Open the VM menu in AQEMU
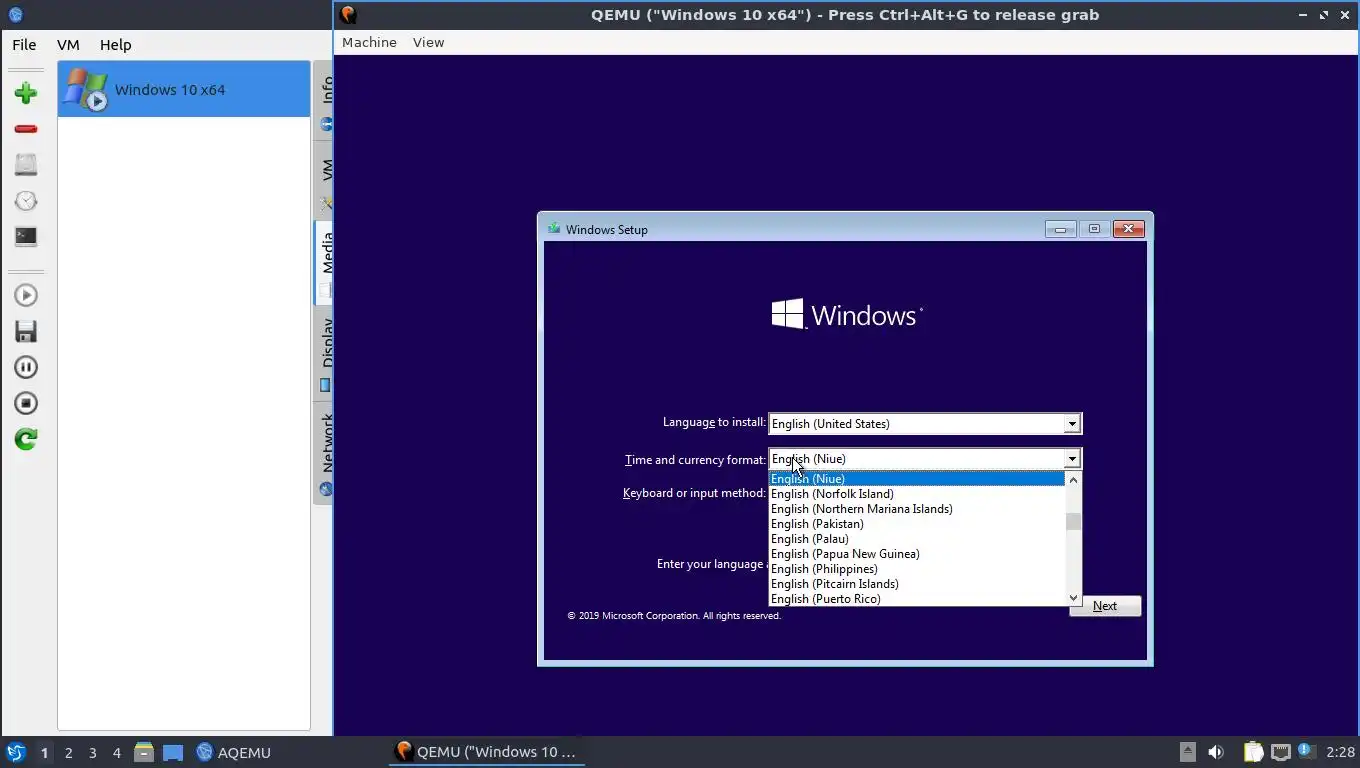 point(68,44)
